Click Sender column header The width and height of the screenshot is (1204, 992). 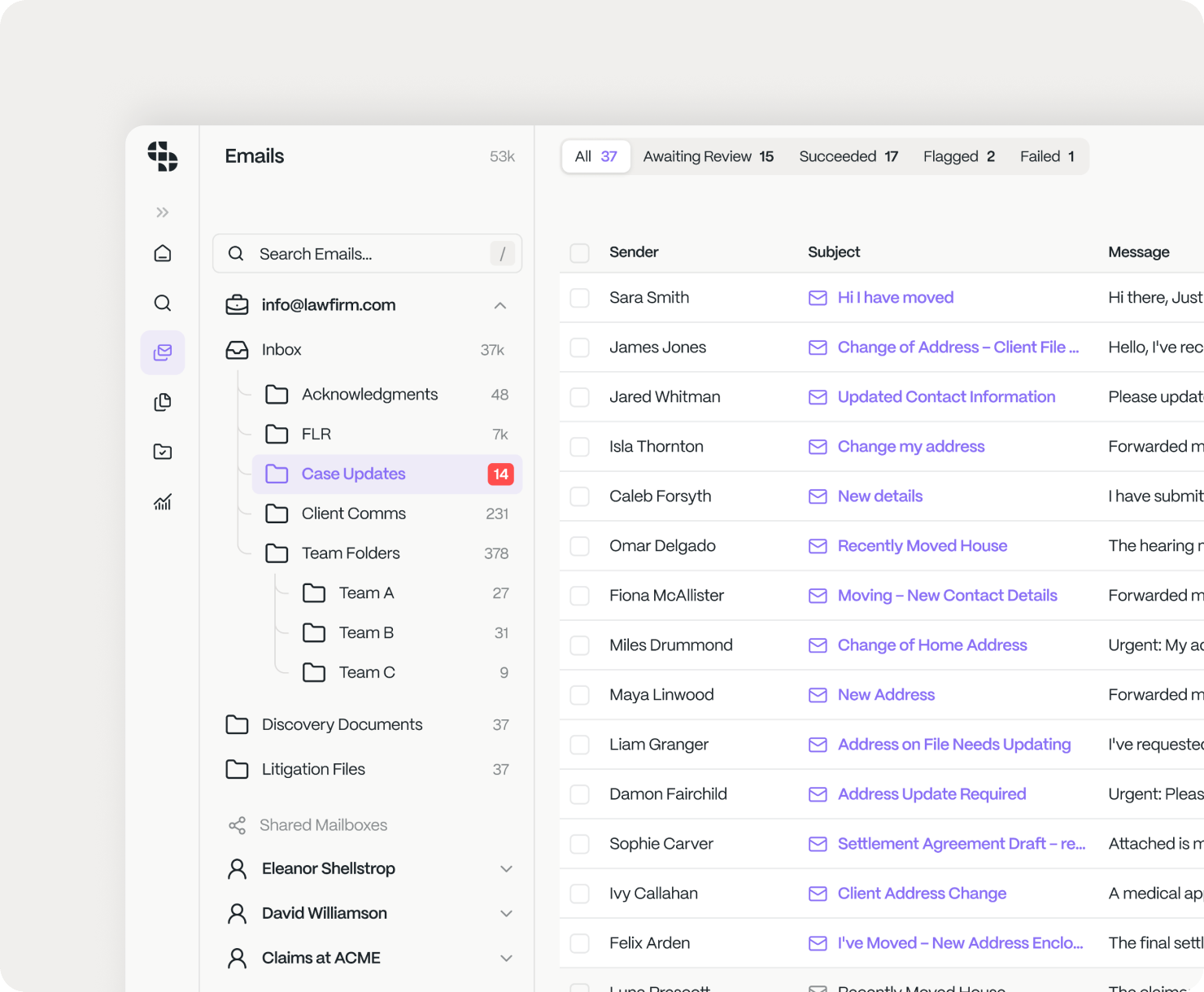(x=634, y=252)
